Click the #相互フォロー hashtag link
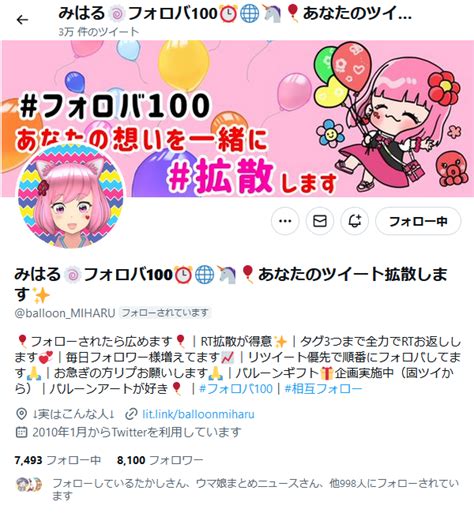The image size is (474, 528). click(x=324, y=389)
